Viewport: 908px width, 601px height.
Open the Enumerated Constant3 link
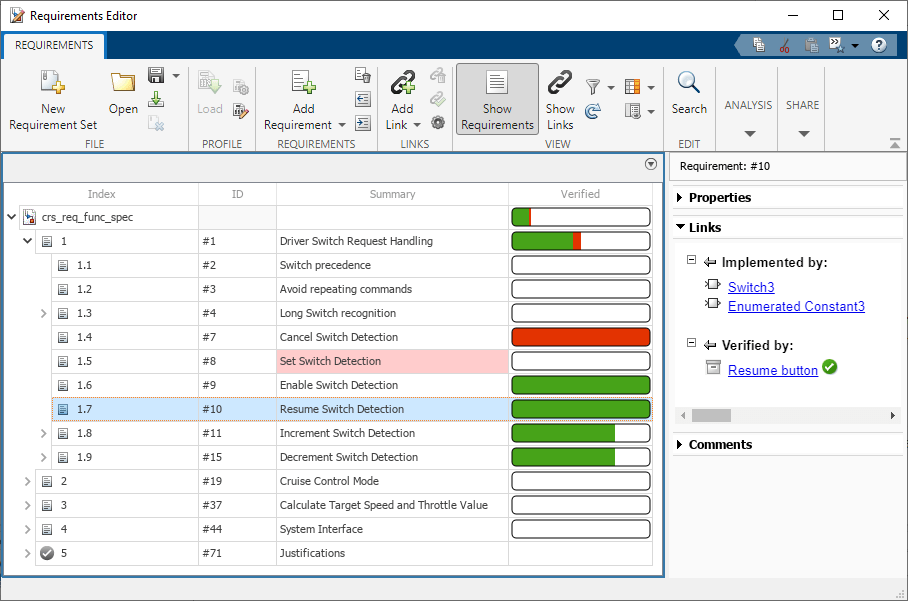tap(796, 307)
